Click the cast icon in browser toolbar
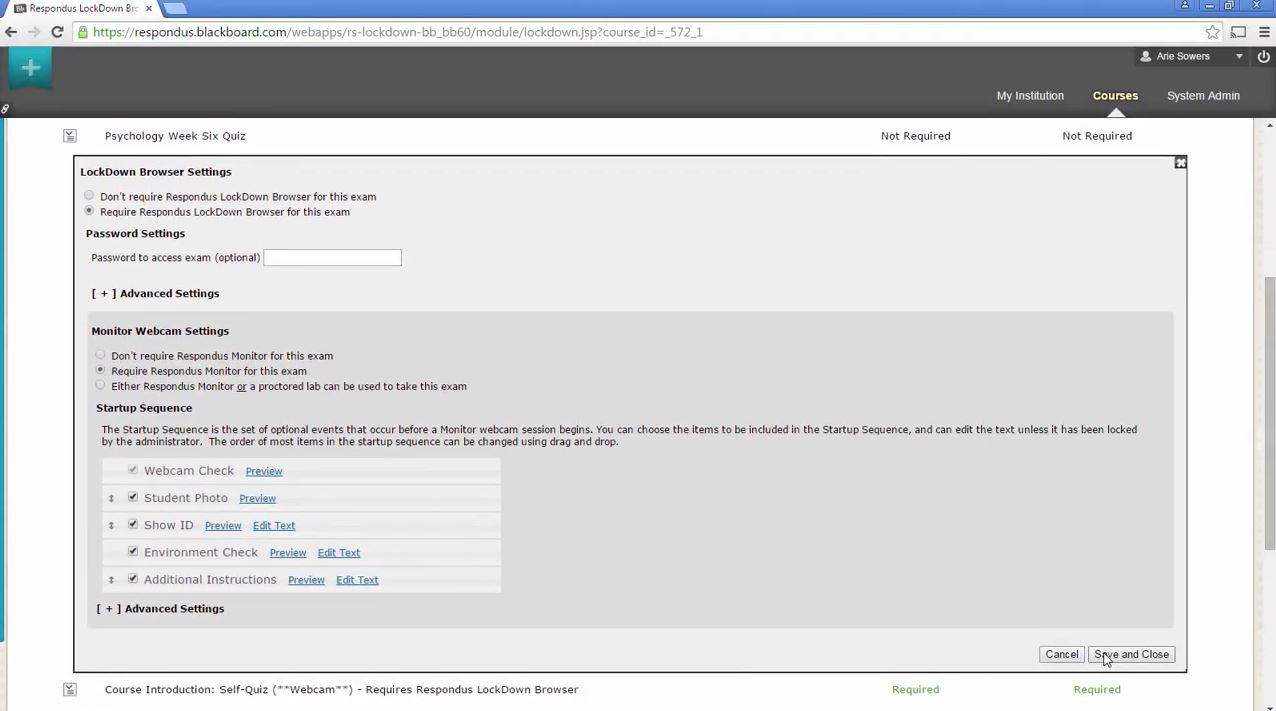 [1238, 32]
